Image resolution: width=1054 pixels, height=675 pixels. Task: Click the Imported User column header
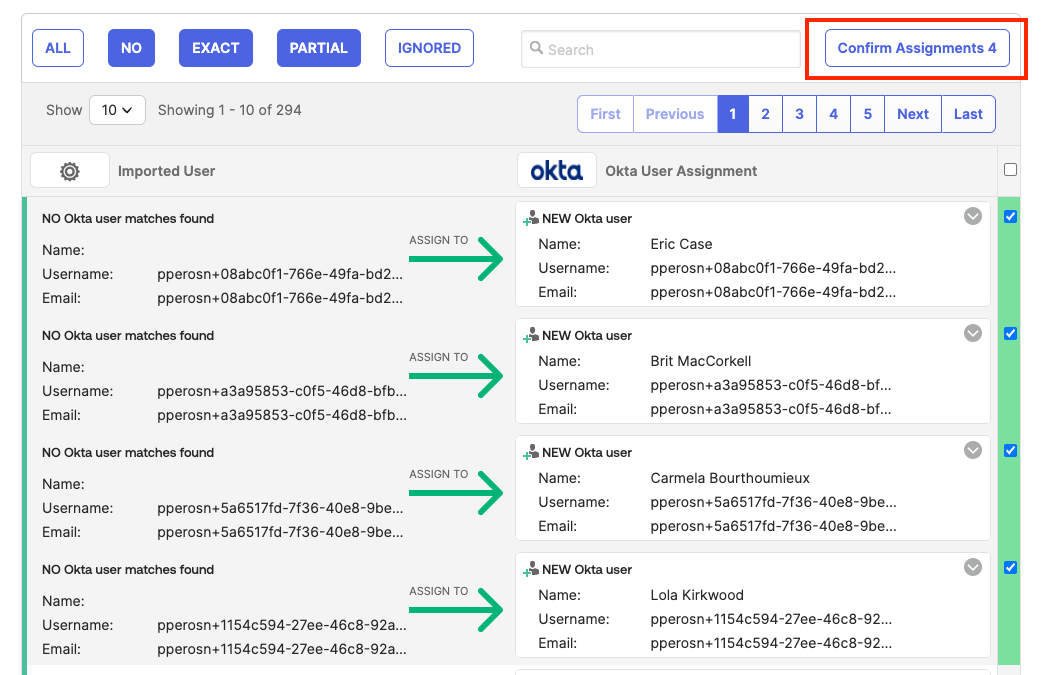coord(167,171)
